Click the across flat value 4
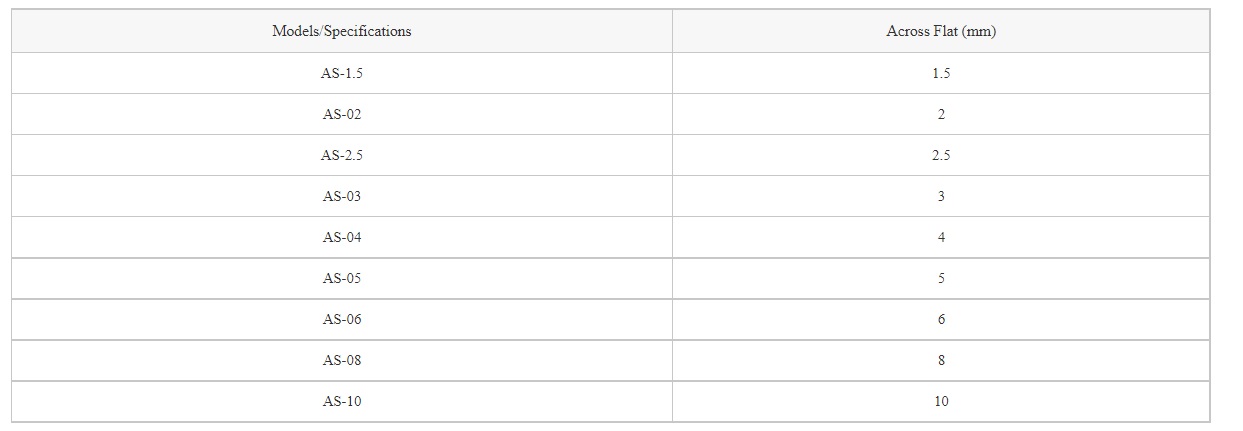This screenshot has width=1243, height=431. click(941, 237)
